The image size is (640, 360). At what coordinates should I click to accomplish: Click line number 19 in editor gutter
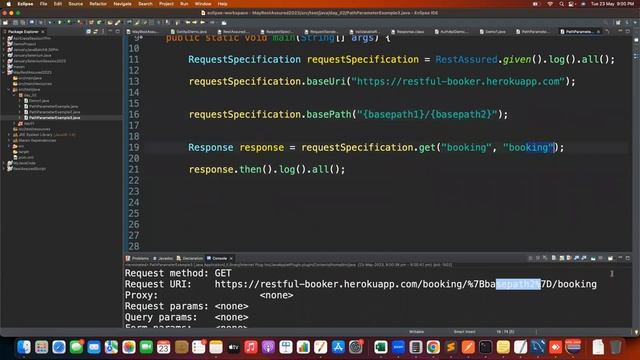click(134, 147)
